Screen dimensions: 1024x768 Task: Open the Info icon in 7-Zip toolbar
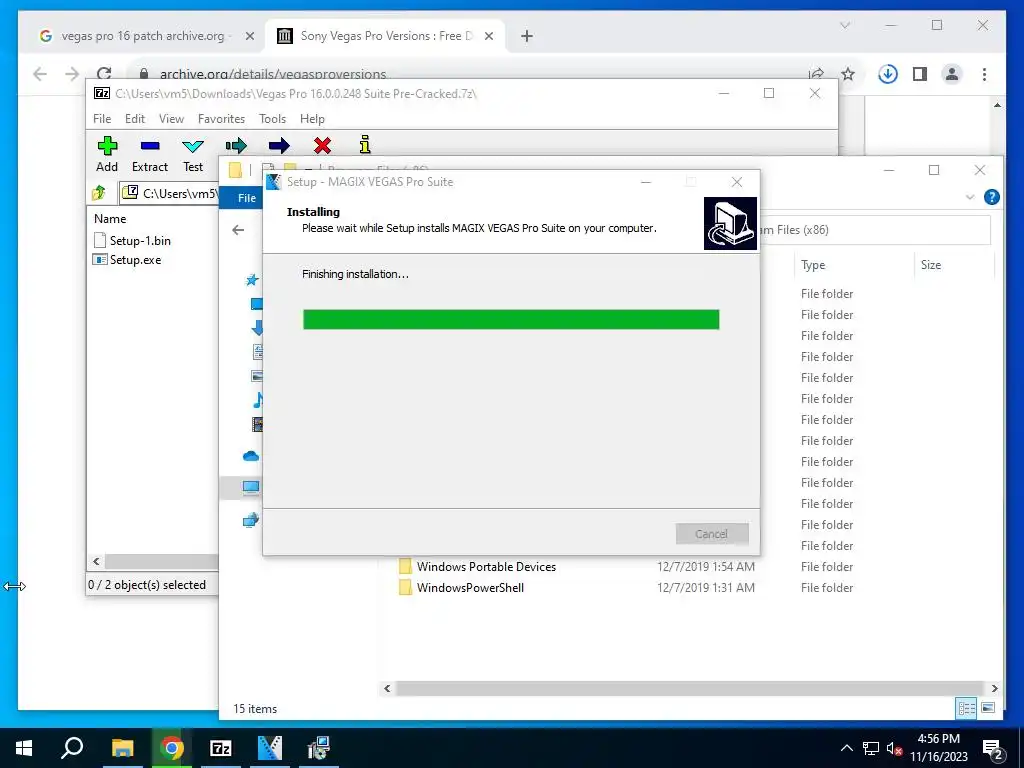point(365,144)
